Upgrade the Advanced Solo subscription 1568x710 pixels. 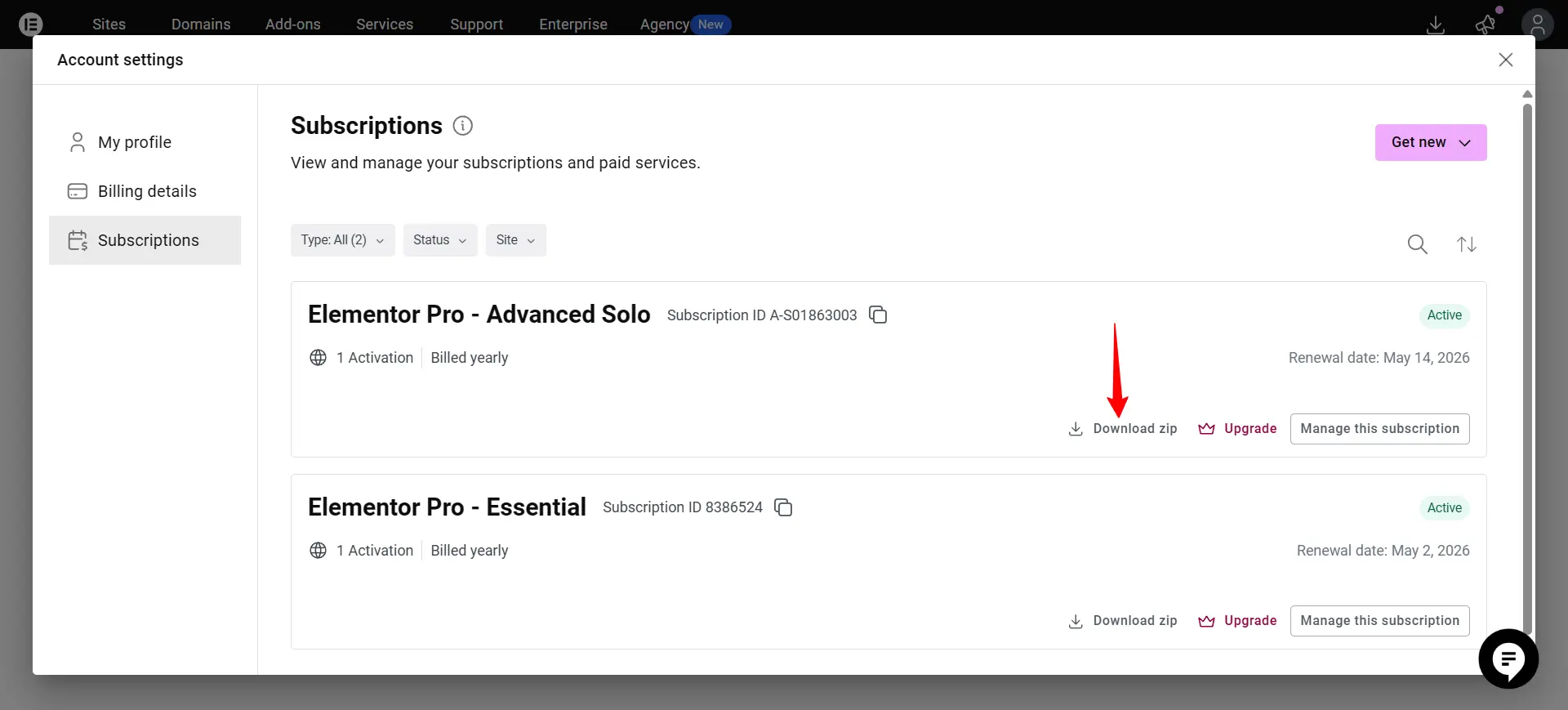(x=1237, y=429)
